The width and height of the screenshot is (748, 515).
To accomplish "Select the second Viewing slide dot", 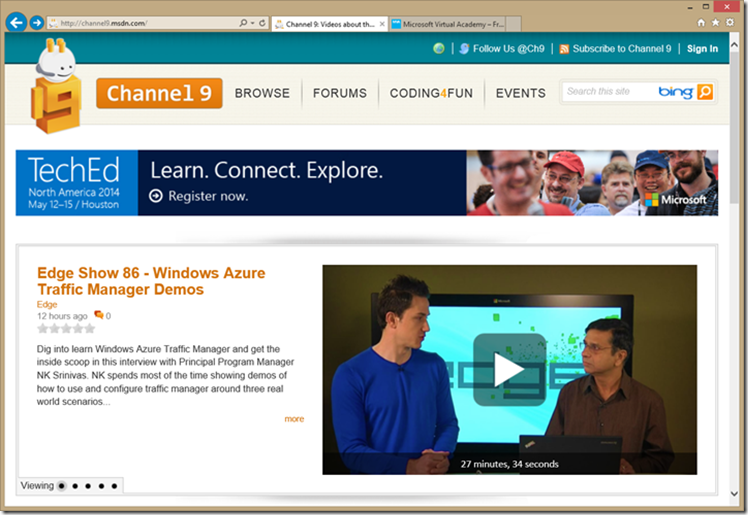I will (75, 486).
